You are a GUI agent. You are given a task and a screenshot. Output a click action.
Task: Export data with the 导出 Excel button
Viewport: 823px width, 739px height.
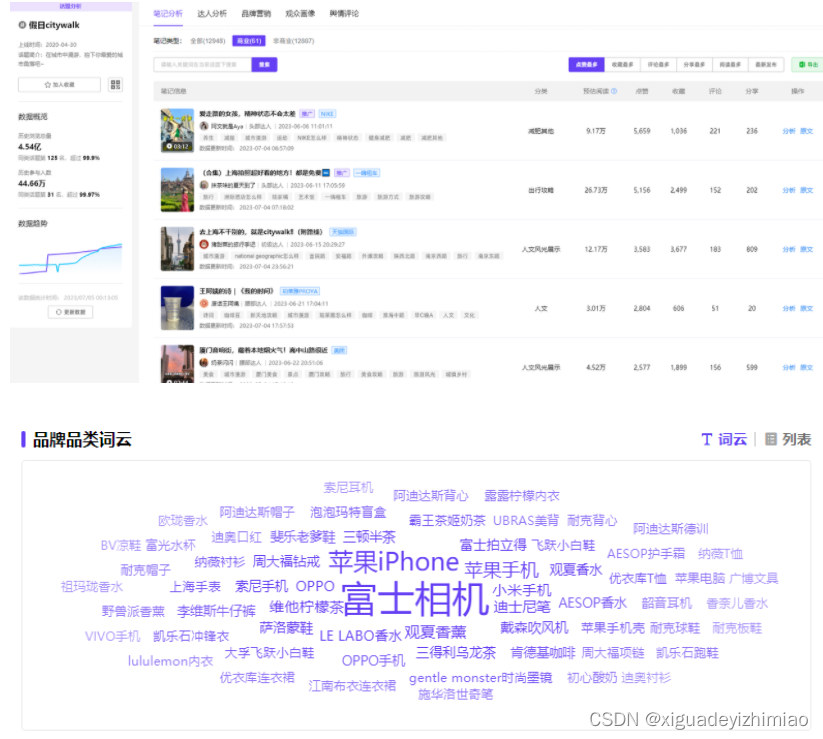pyautogui.click(x=808, y=65)
